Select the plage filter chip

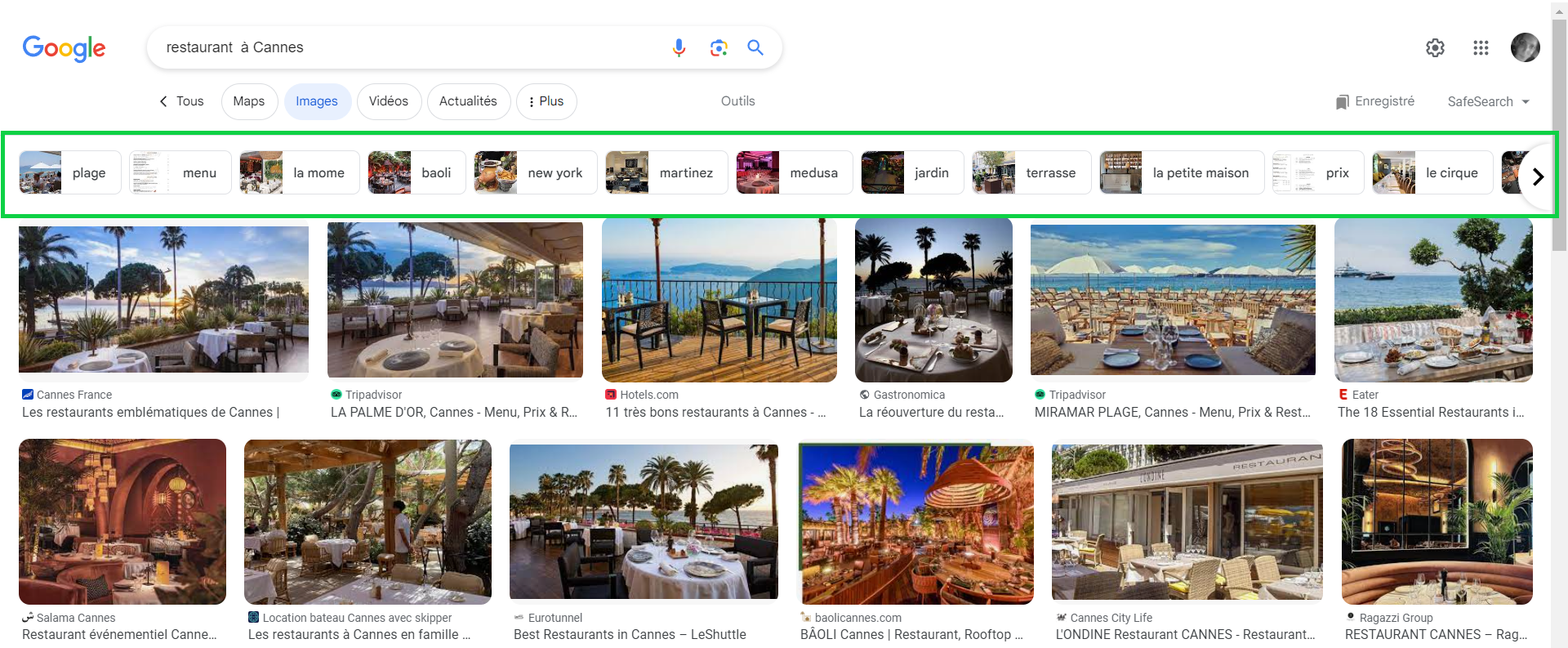coord(70,172)
